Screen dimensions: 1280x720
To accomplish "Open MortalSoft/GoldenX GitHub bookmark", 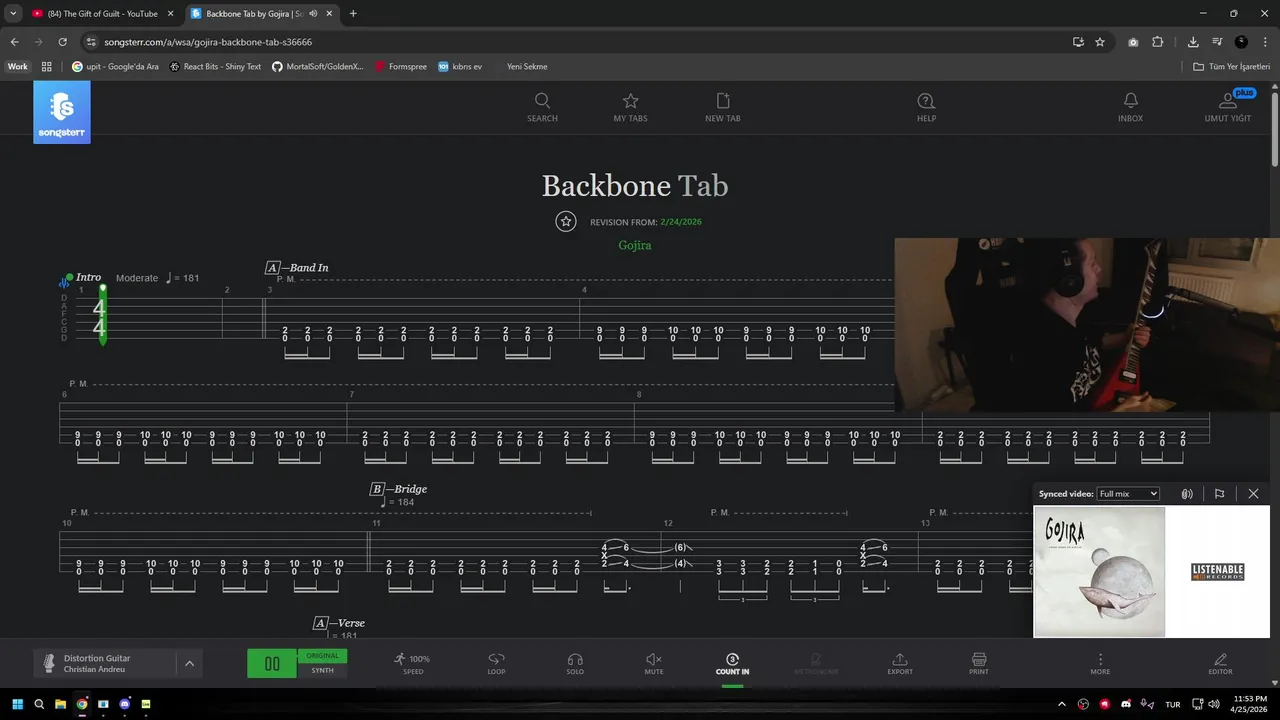I will coord(318,67).
